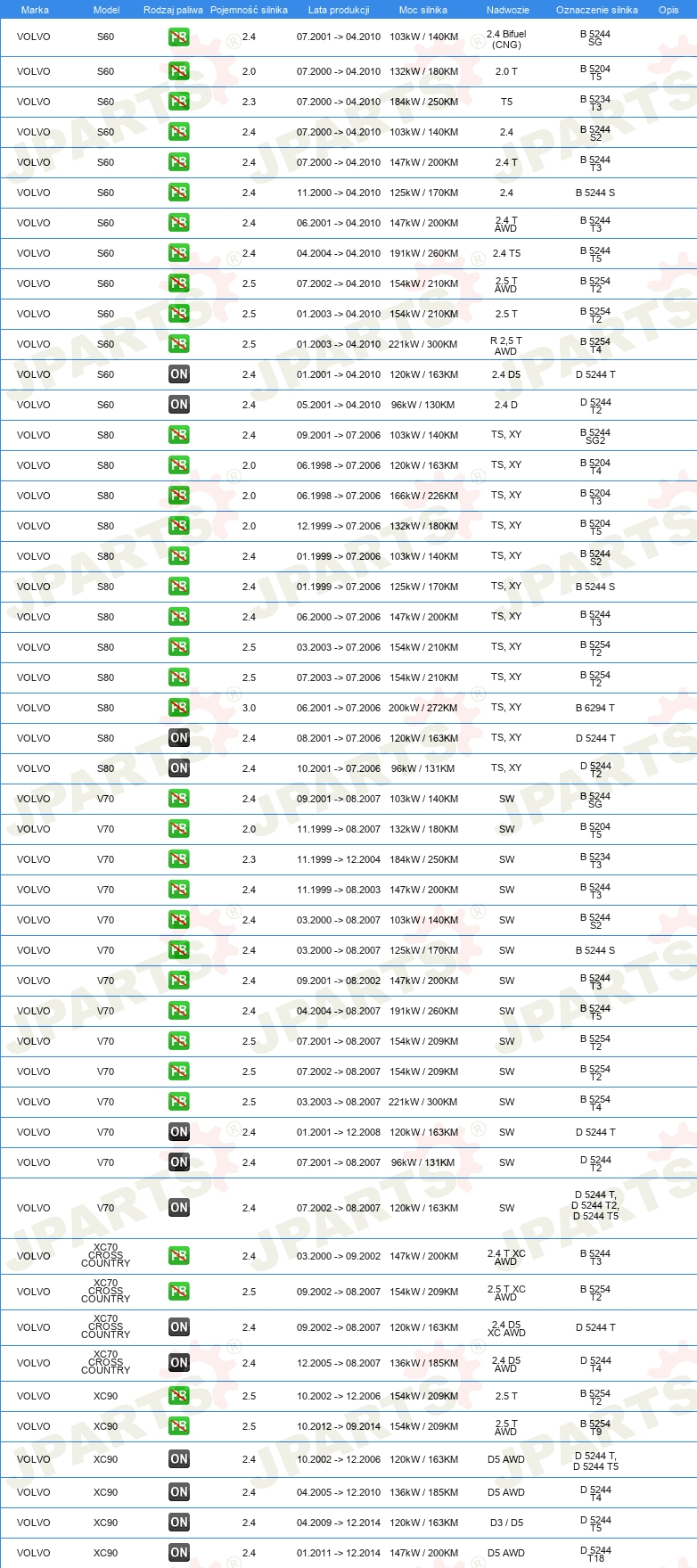
Task: Select the 'B 5254 T9' engine code cell
Action: point(595,1427)
